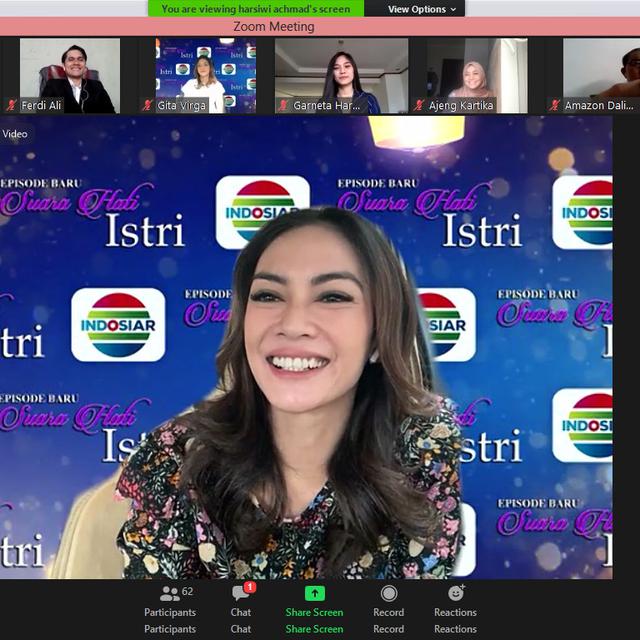Select Garneta Har... video thumbnail
640x640 pixels.
click(x=341, y=76)
